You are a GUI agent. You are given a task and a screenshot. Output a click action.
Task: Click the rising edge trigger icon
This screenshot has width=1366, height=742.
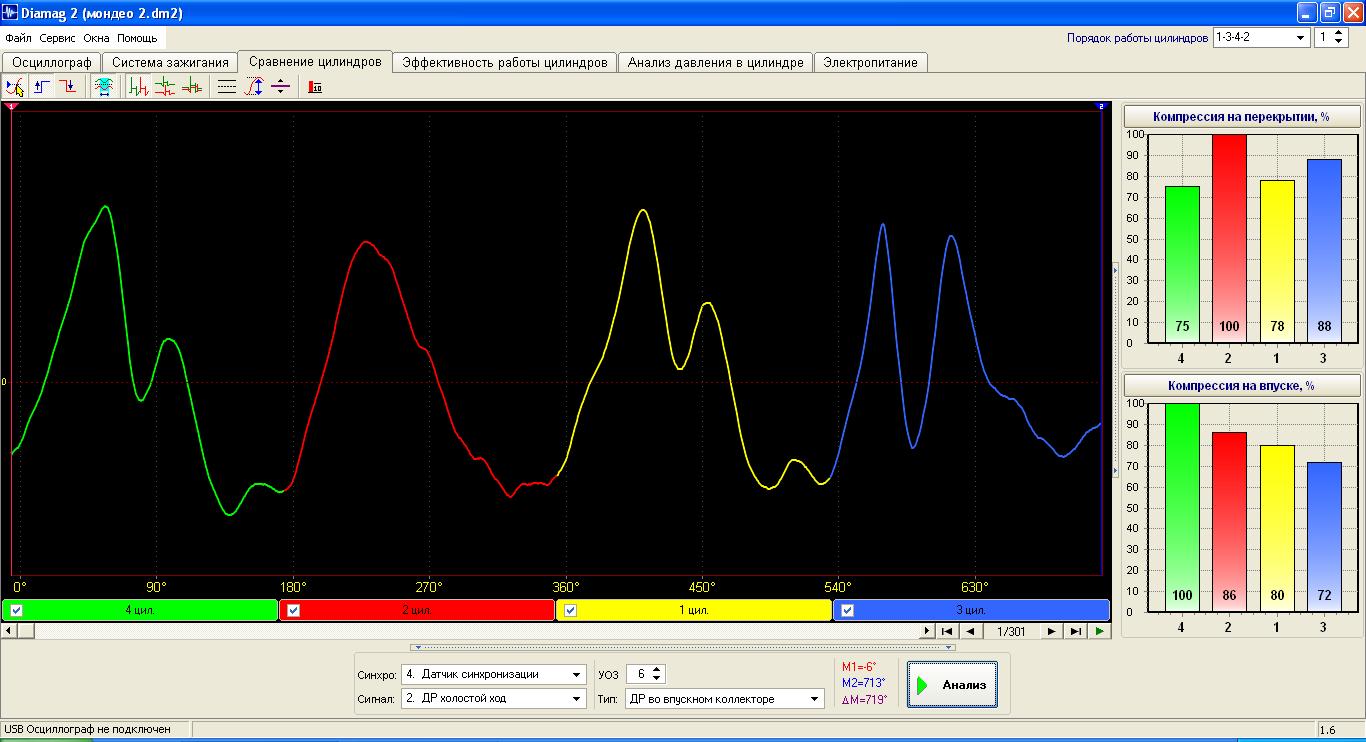point(42,87)
